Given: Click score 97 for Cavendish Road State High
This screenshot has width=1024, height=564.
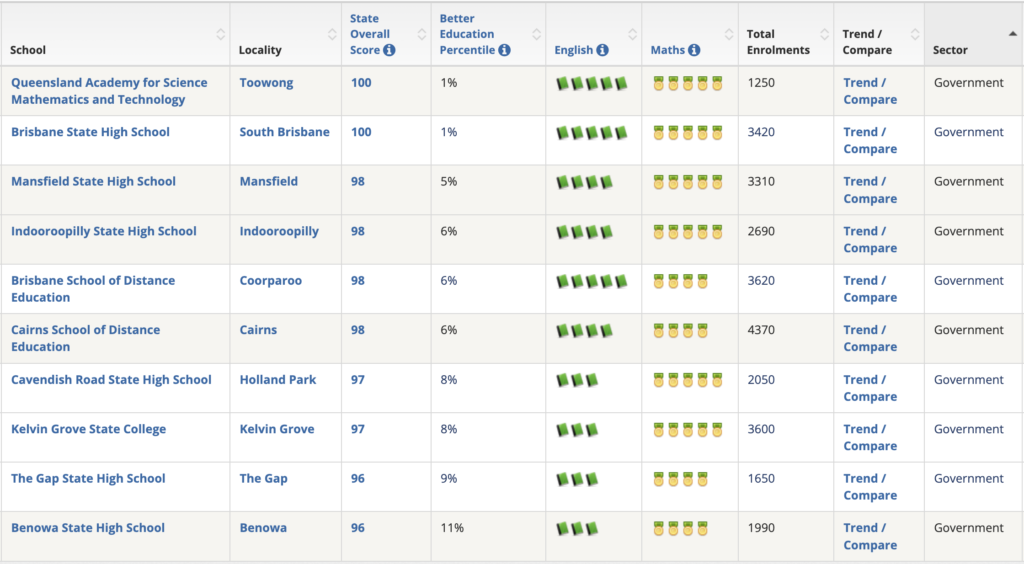Looking at the screenshot, I should coord(358,380).
